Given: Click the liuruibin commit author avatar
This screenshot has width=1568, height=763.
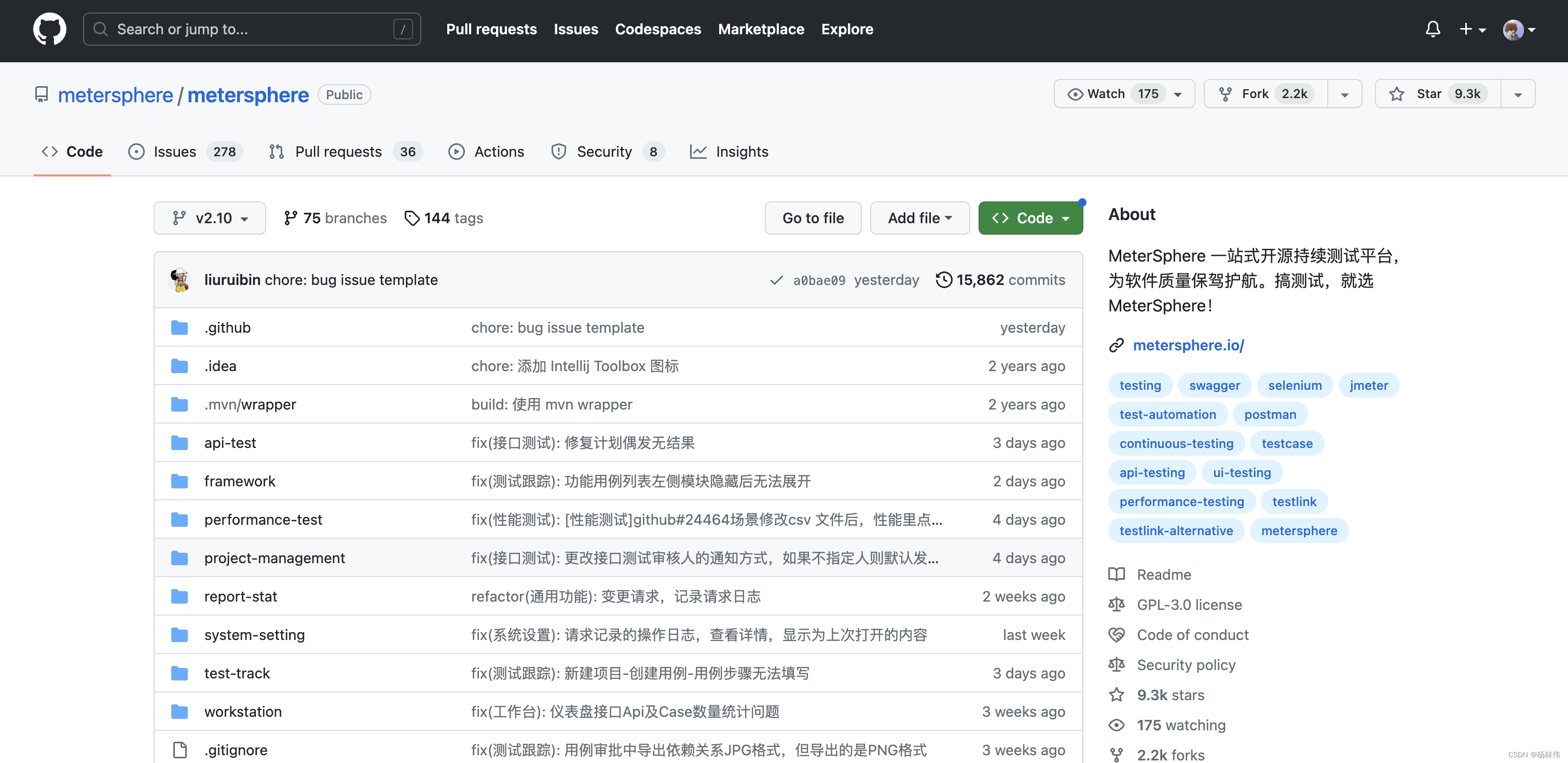Looking at the screenshot, I should tap(180, 279).
